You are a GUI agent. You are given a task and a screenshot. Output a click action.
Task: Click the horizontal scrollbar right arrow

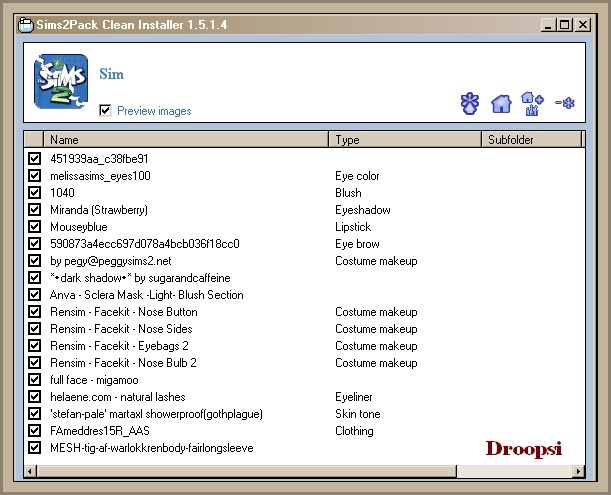coord(579,471)
